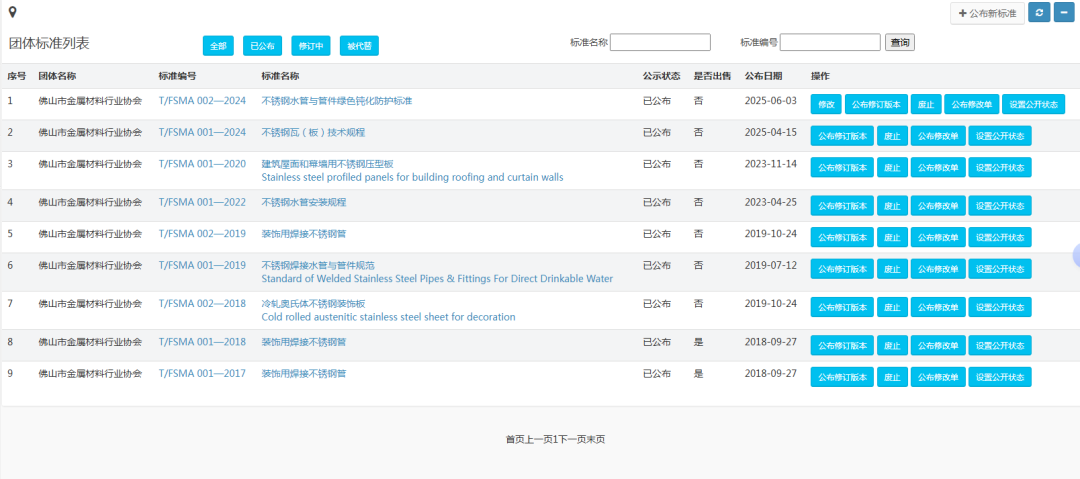
Task: Click 废止 in row 3
Action: [x=892, y=167]
